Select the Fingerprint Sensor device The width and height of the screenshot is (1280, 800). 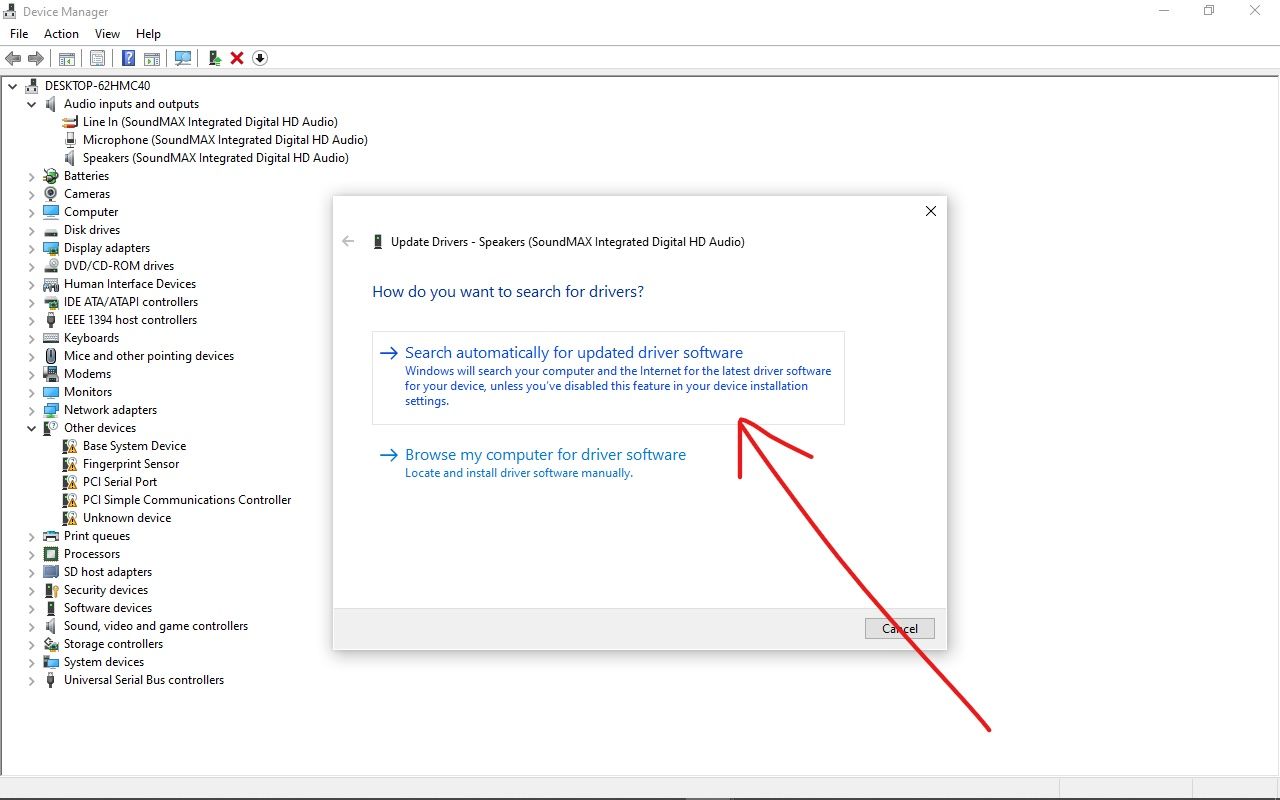click(131, 464)
